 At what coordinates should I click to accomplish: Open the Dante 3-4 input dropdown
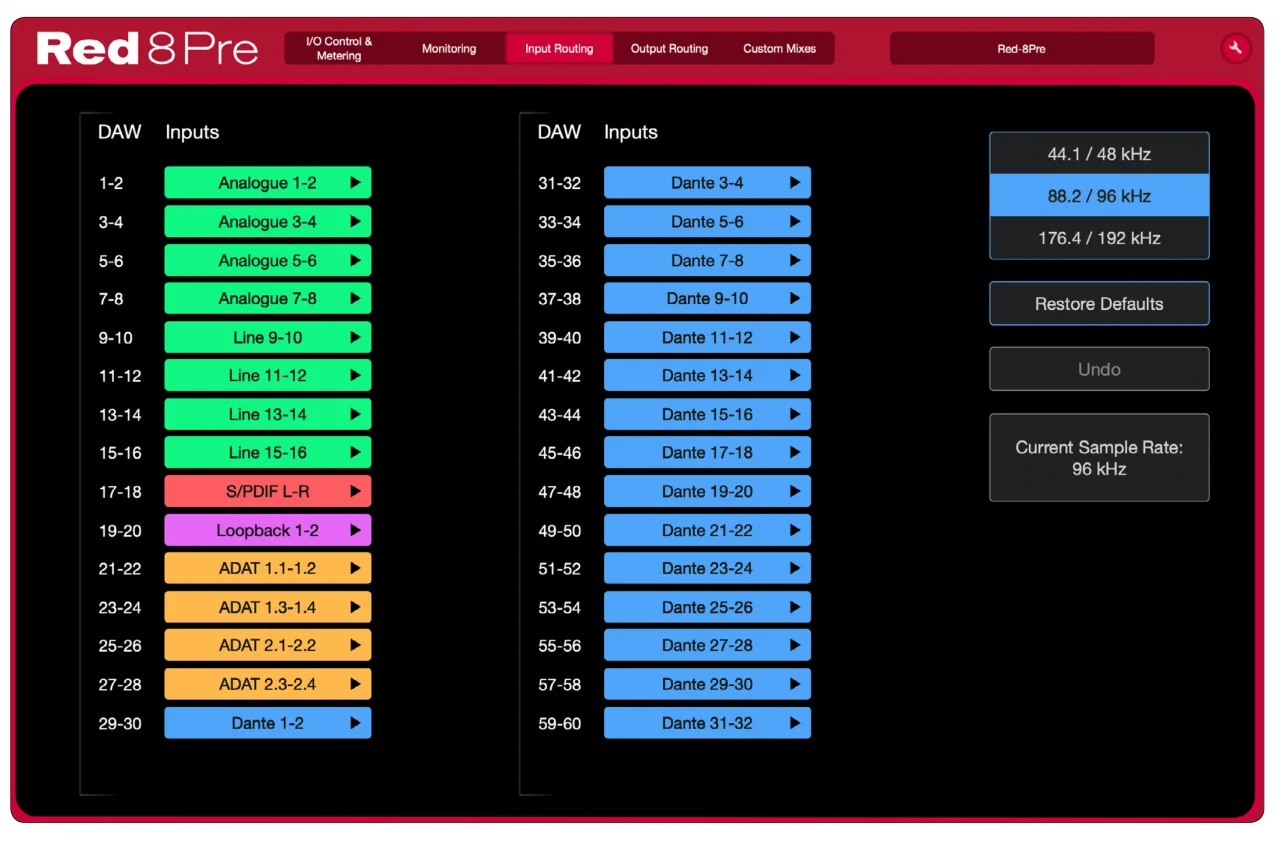point(707,183)
